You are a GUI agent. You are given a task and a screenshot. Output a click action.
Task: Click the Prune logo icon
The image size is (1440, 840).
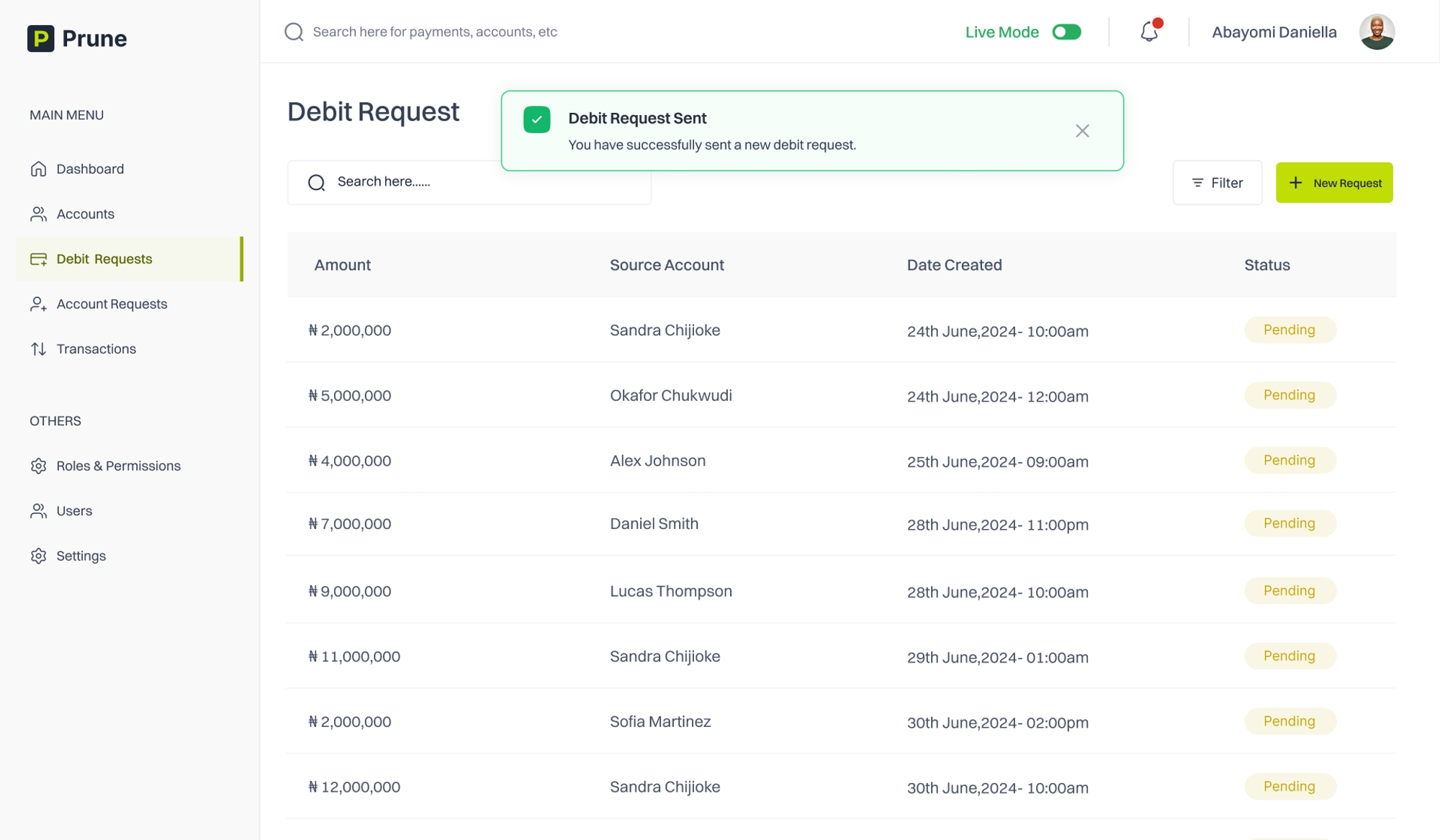[40, 38]
